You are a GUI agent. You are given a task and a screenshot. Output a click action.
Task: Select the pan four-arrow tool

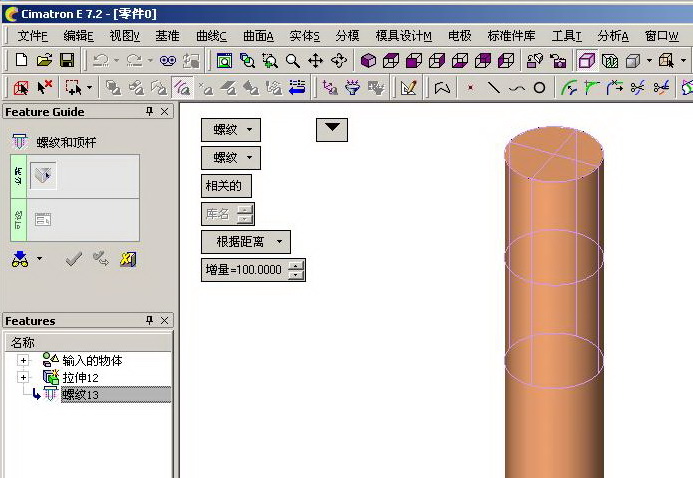tap(316, 60)
